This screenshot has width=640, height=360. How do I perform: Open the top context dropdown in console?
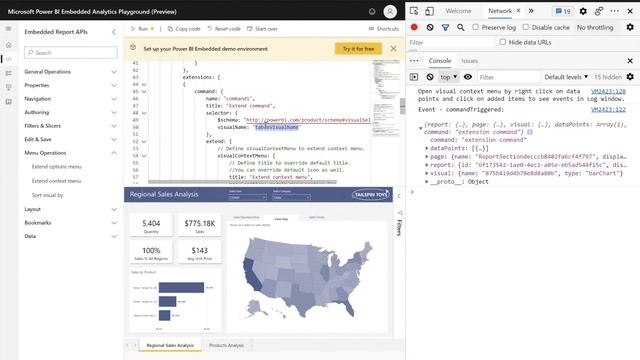448,77
